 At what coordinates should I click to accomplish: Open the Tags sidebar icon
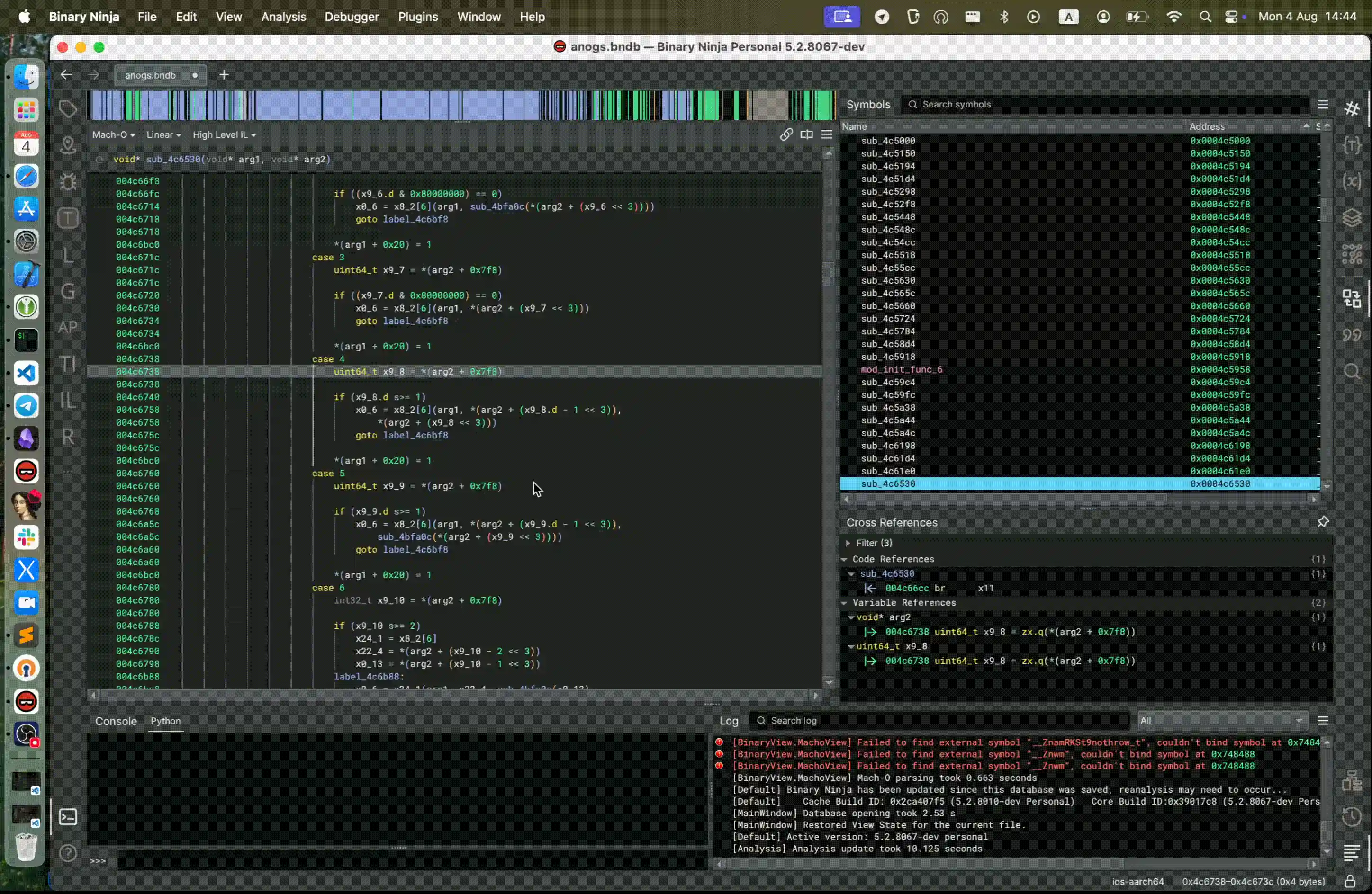[68, 108]
